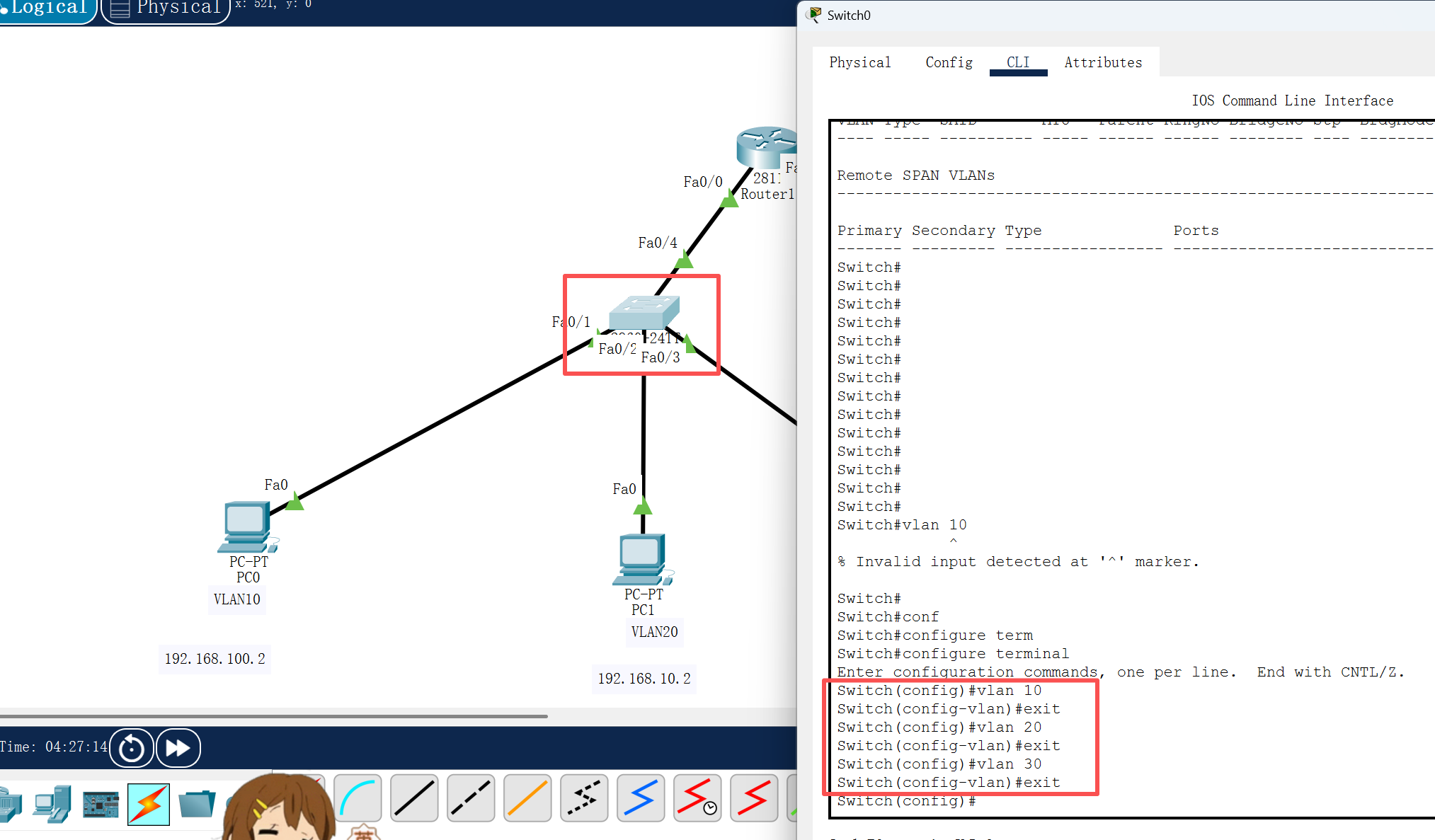Image resolution: width=1435 pixels, height=840 pixels.
Task: Click the Power Cycle Devices button
Action: pyautogui.click(x=132, y=748)
